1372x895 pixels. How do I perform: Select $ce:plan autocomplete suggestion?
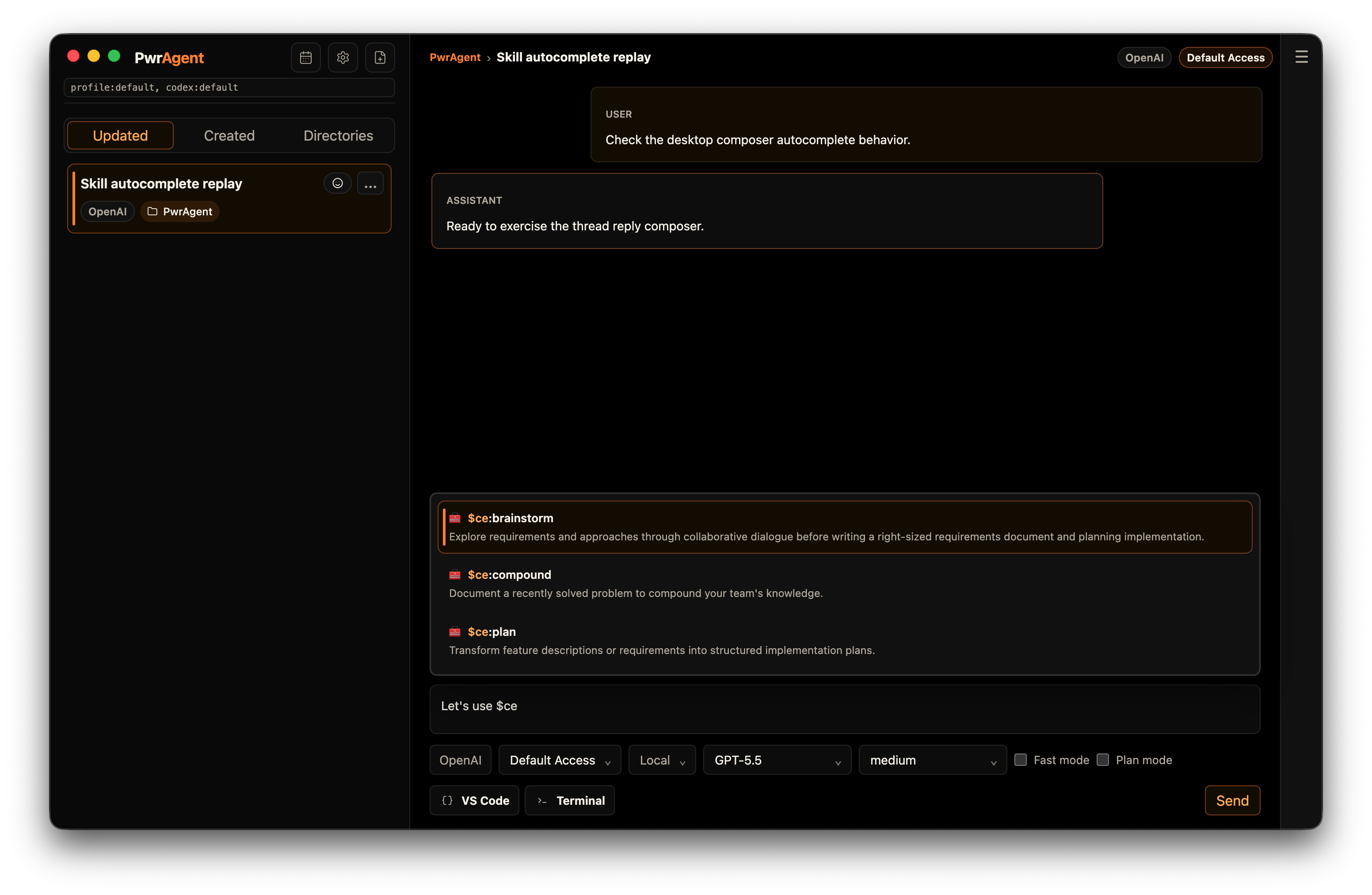(845, 641)
